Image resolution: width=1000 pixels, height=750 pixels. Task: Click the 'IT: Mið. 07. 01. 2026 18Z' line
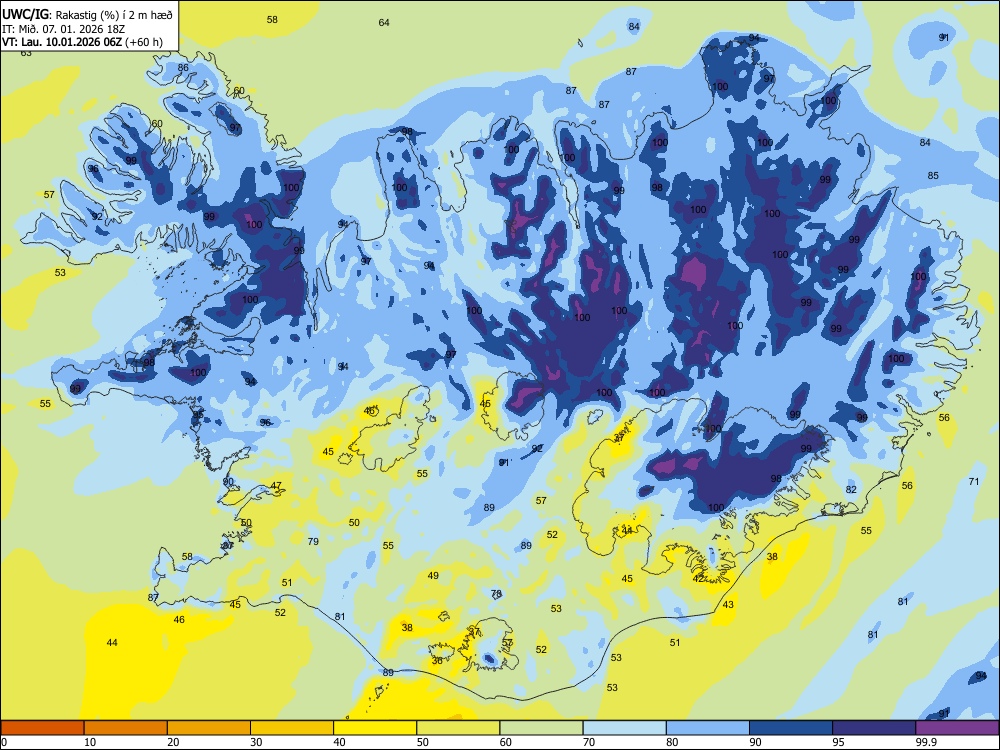(x=63, y=29)
